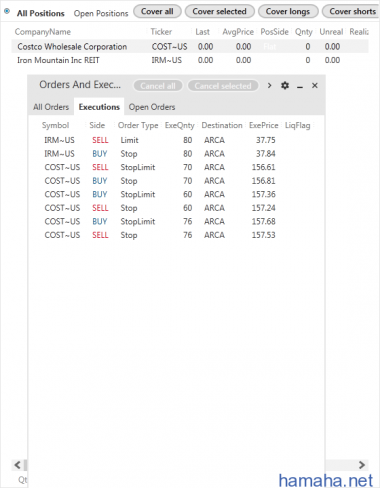Sort positions by CompanyName column

[x=43, y=32]
